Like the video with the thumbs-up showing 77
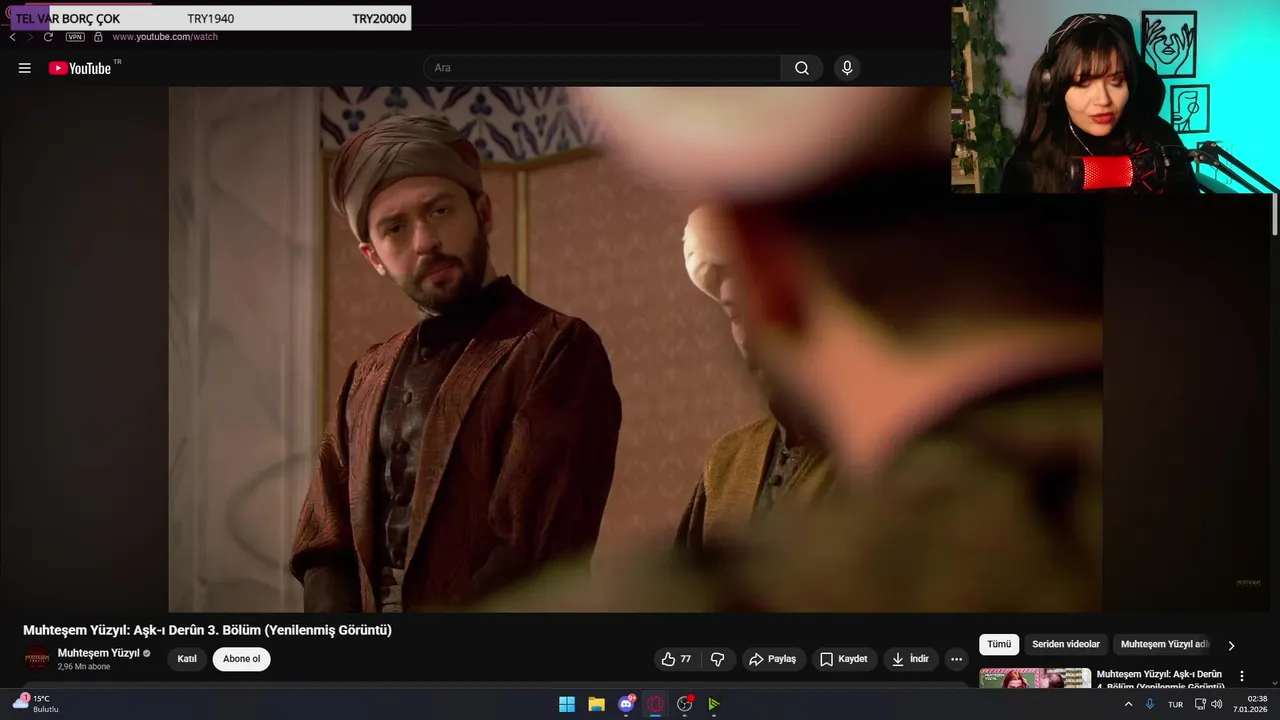1280x720 pixels. point(676,659)
